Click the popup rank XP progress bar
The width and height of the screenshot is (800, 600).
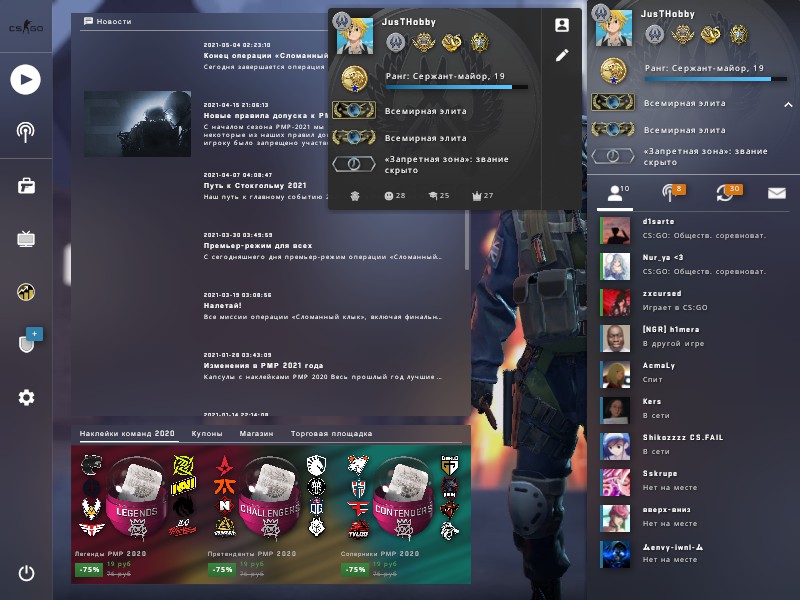pos(457,87)
